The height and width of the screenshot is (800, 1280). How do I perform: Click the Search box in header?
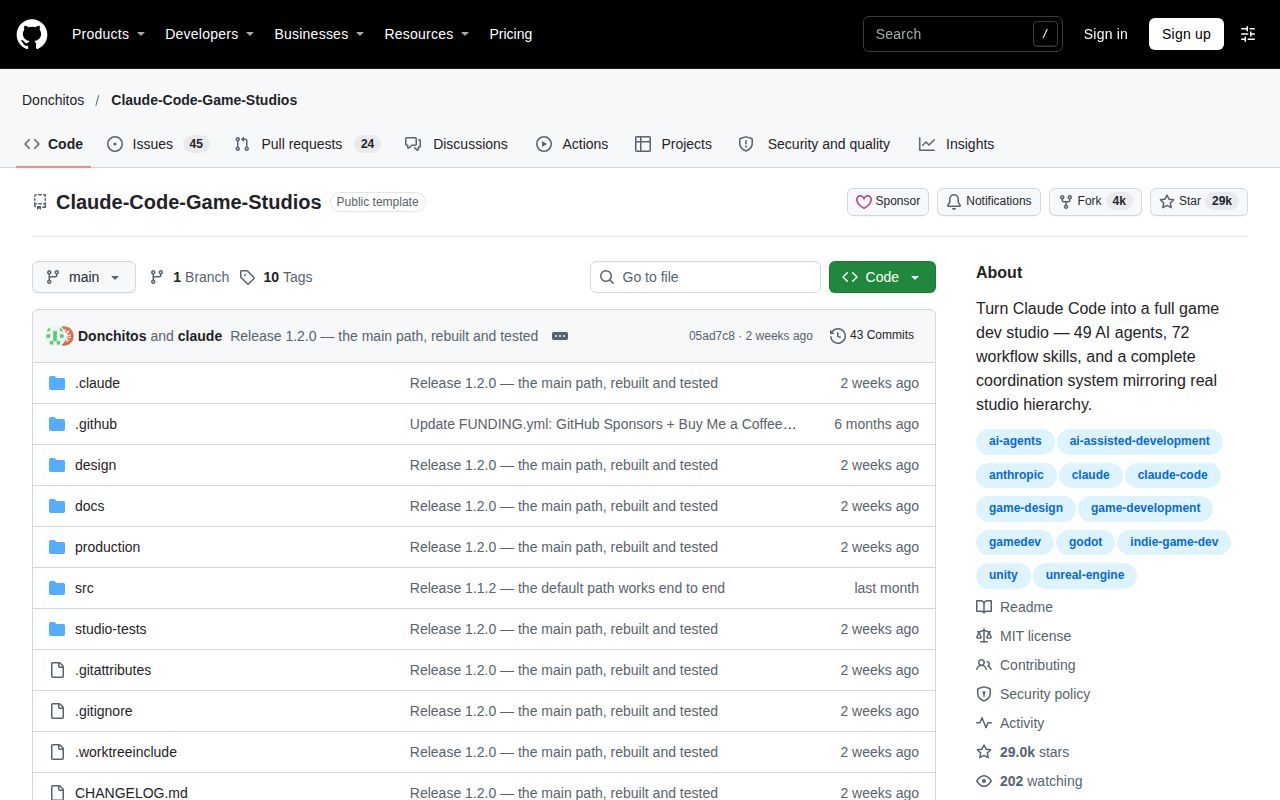pyautogui.click(x=962, y=34)
